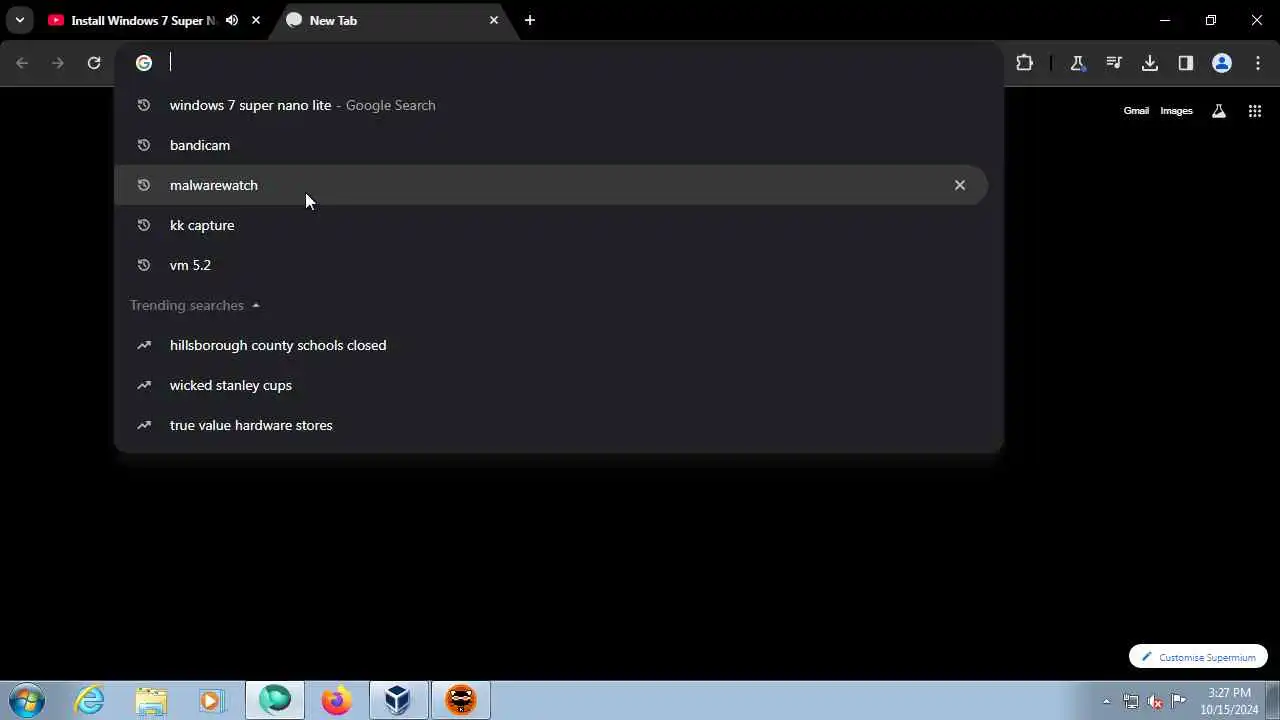This screenshot has width=1280, height=720.
Task: Open Chrome Labs flask icon in toolbar
Action: point(1078,63)
